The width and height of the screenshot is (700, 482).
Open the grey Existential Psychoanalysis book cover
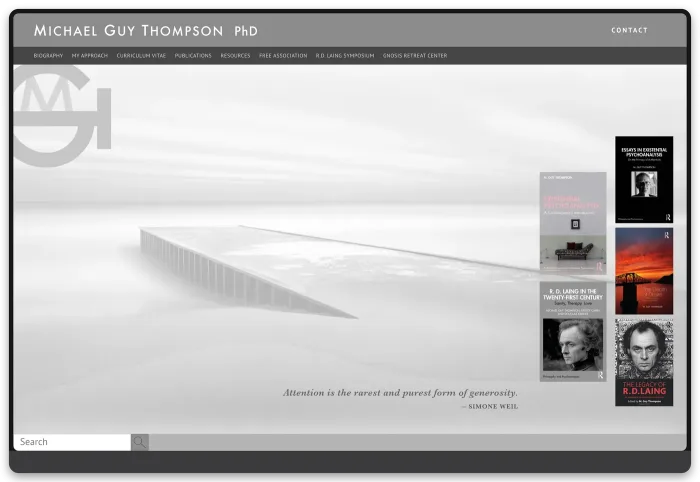[573, 222]
